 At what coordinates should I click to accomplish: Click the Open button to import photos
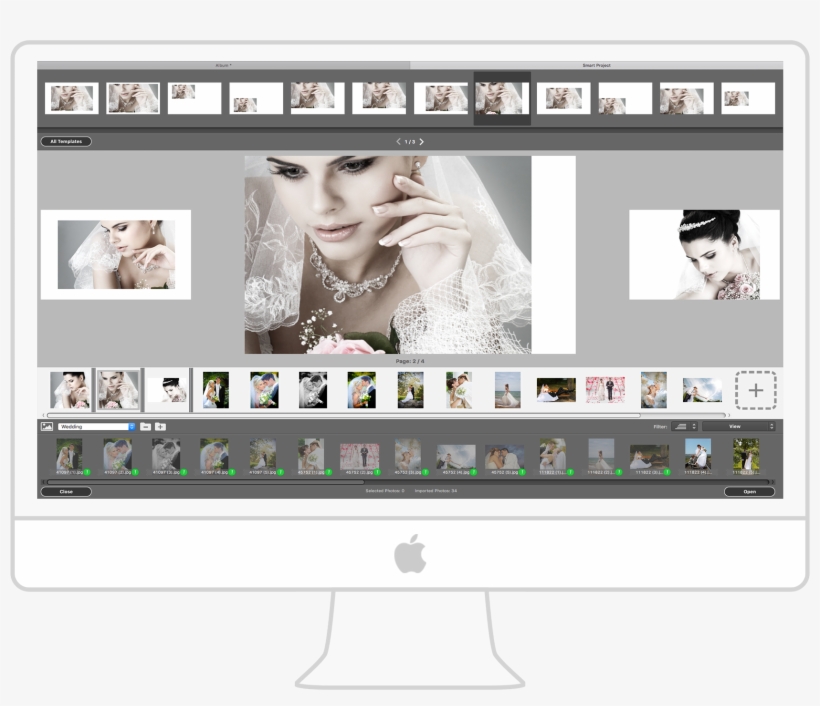pos(749,492)
